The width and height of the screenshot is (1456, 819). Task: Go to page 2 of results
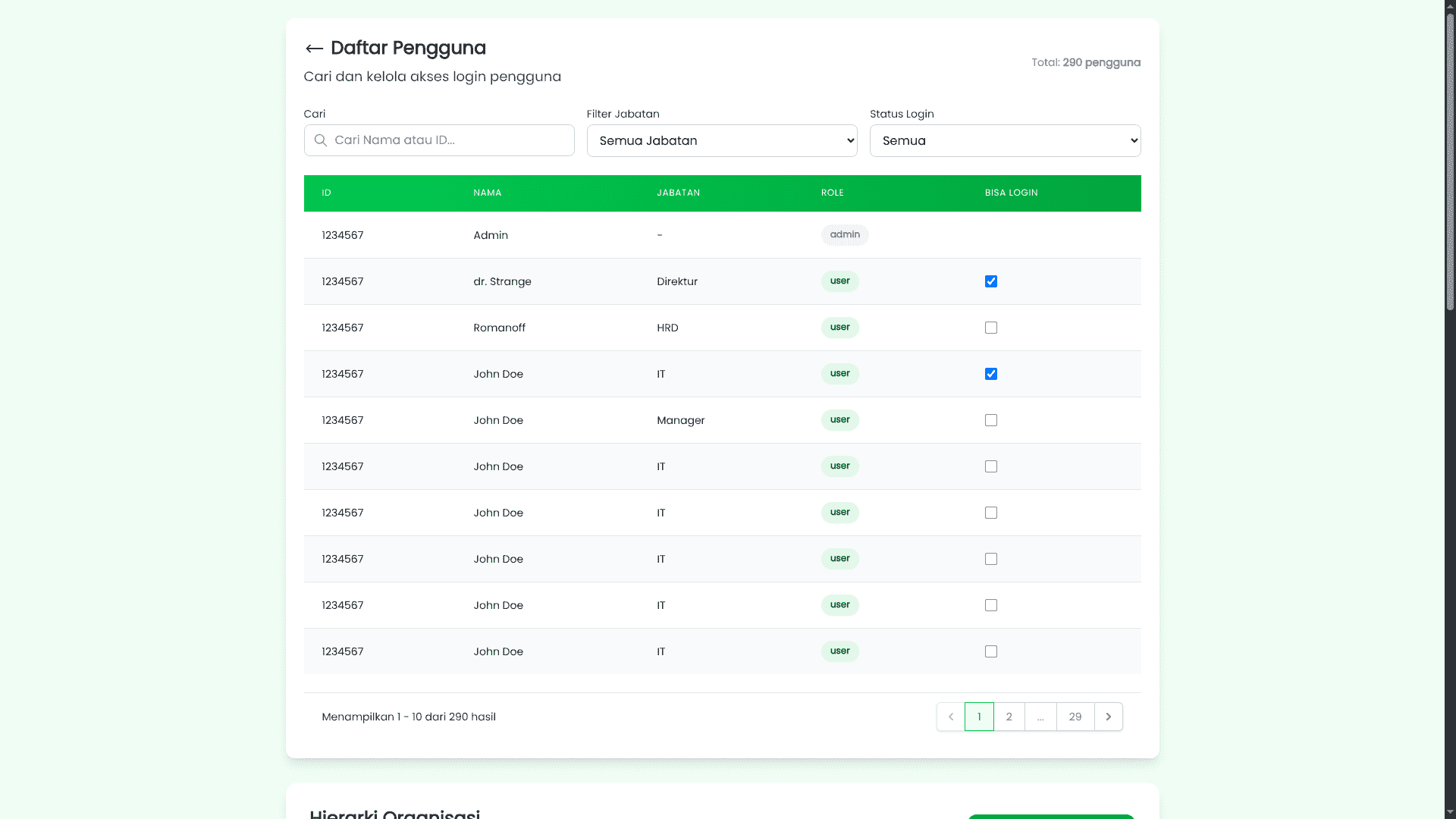1009,716
